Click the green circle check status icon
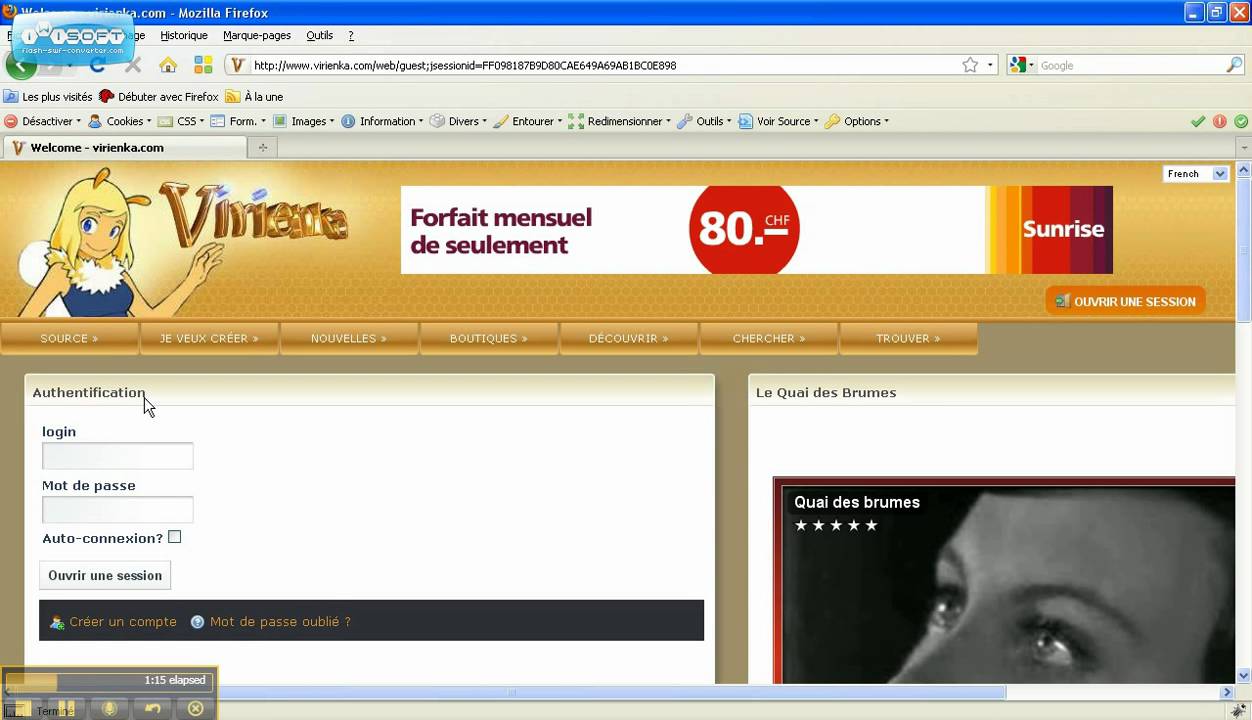 pos(1241,121)
